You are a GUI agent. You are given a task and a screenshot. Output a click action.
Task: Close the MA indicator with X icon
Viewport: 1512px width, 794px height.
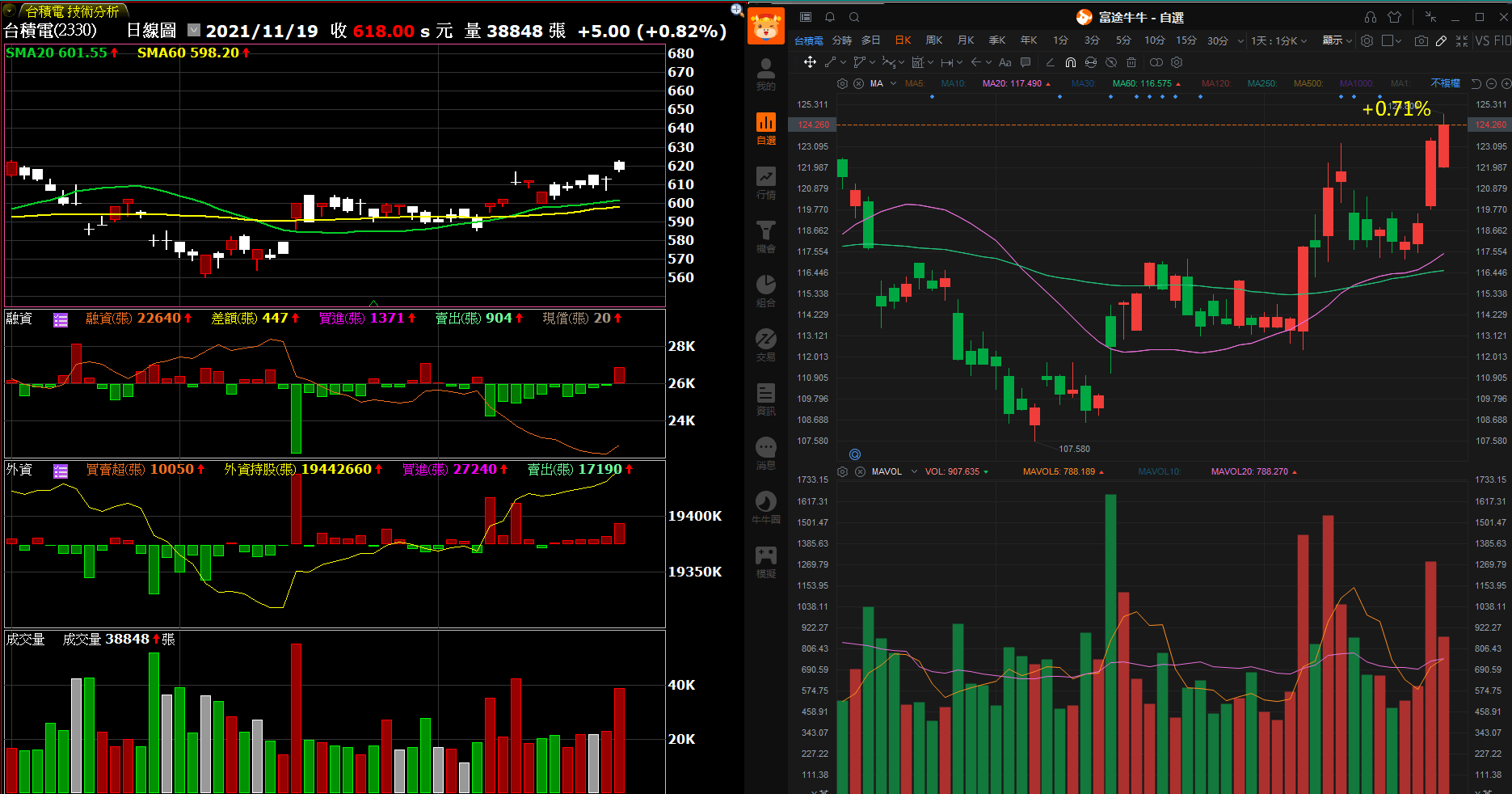pos(858,83)
